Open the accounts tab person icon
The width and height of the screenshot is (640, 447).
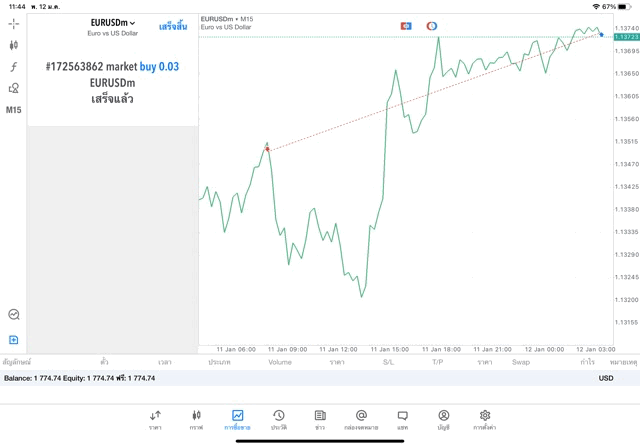[444, 420]
